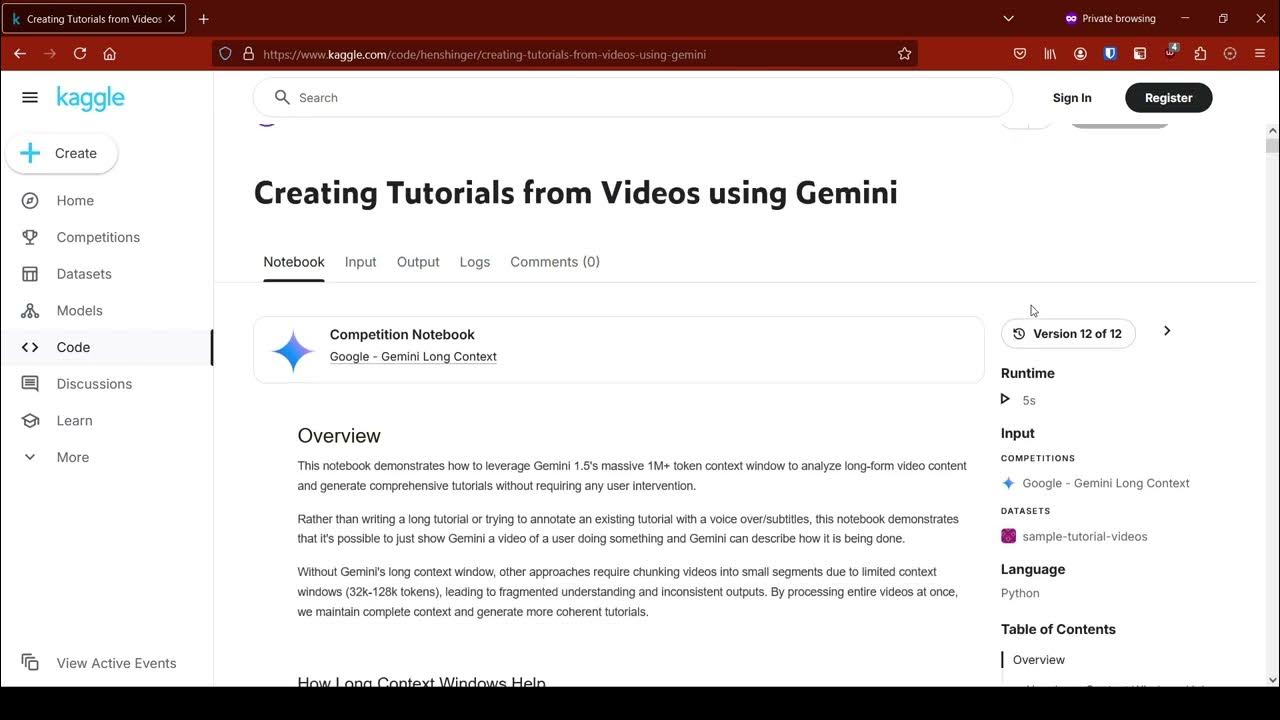Open the browser library icon

pyautogui.click(x=1050, y=54)
